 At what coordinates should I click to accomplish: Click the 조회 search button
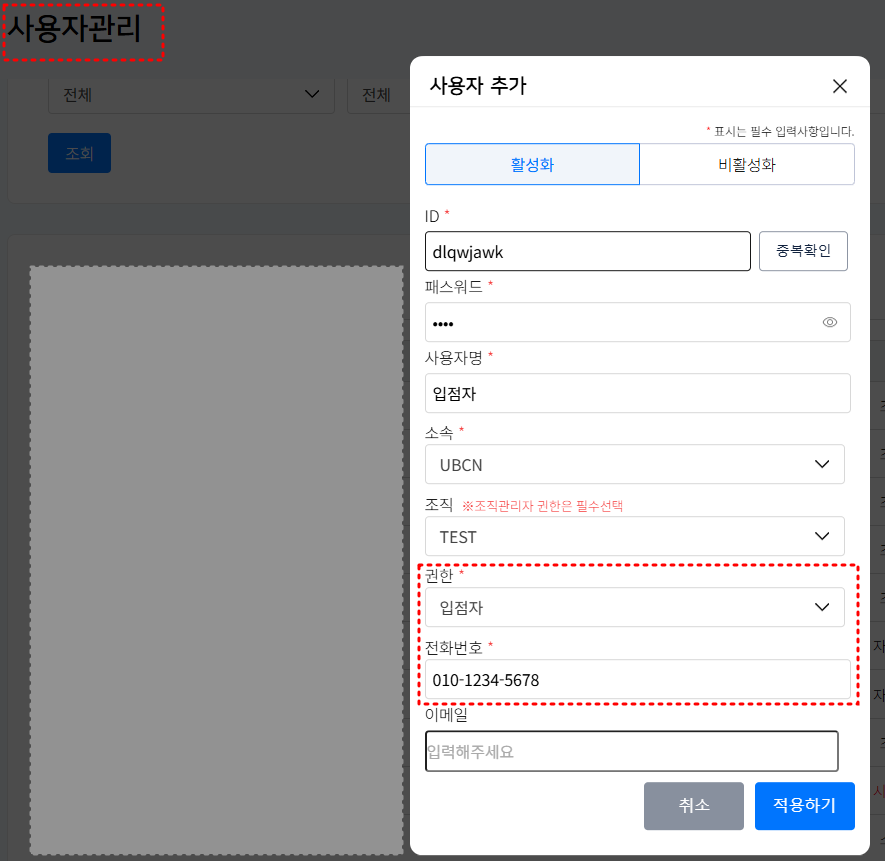coord(79,154)
